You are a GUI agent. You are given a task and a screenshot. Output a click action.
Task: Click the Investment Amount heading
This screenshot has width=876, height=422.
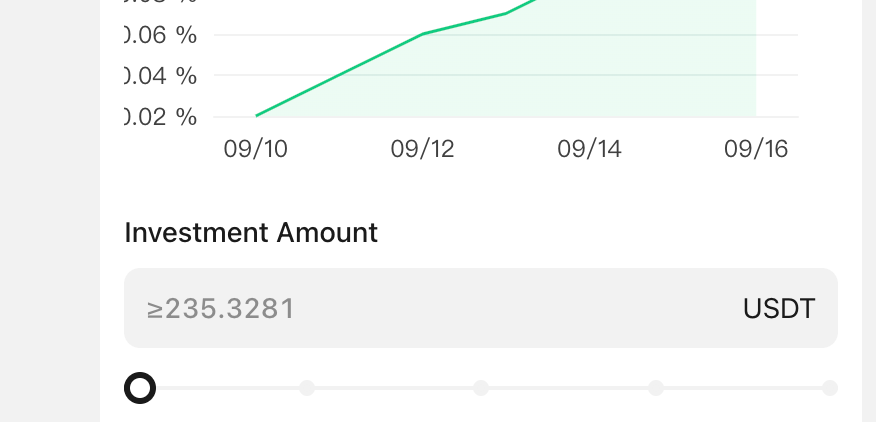tap(251, 233)
